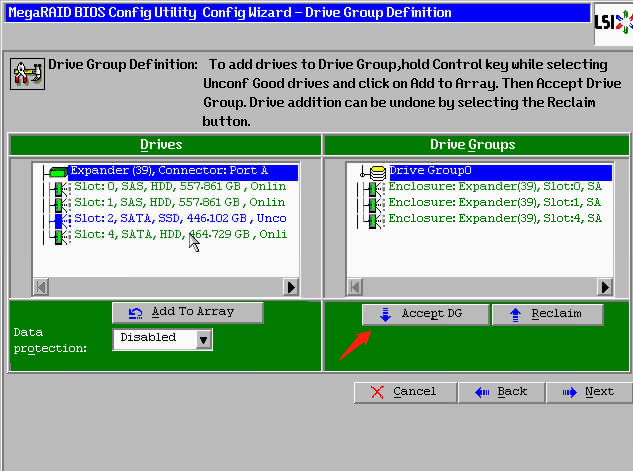Go Back to previous wizard step
The height and width of the screenshot is (471, 633).
(502, 392)
